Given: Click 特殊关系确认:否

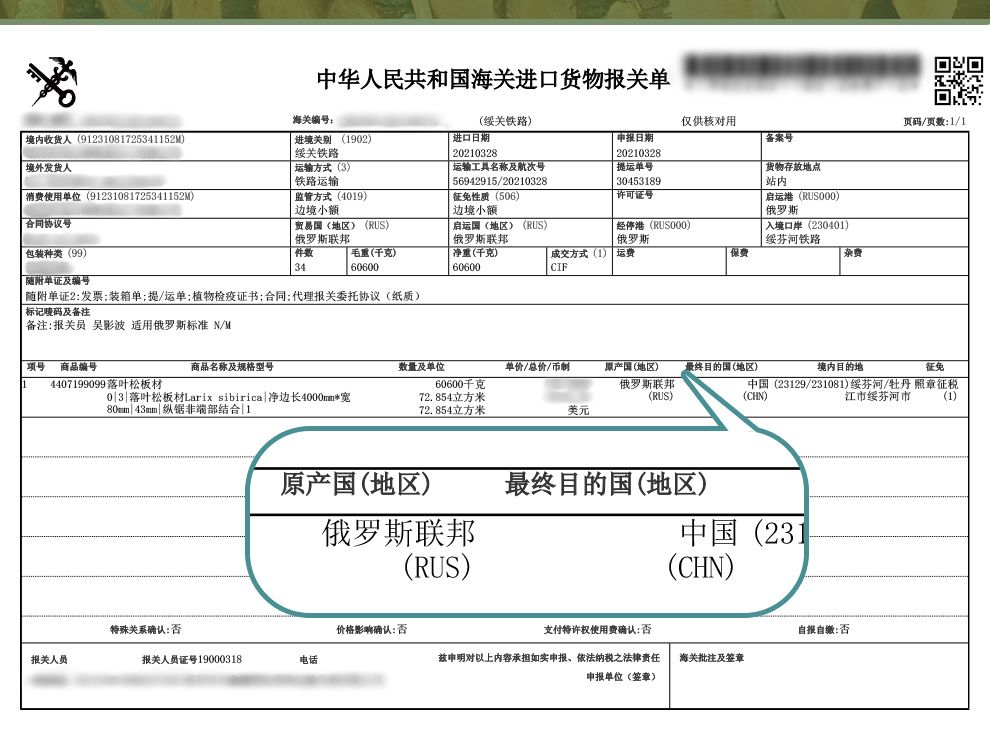Looking at the screenshot, I should pos(145,629).
